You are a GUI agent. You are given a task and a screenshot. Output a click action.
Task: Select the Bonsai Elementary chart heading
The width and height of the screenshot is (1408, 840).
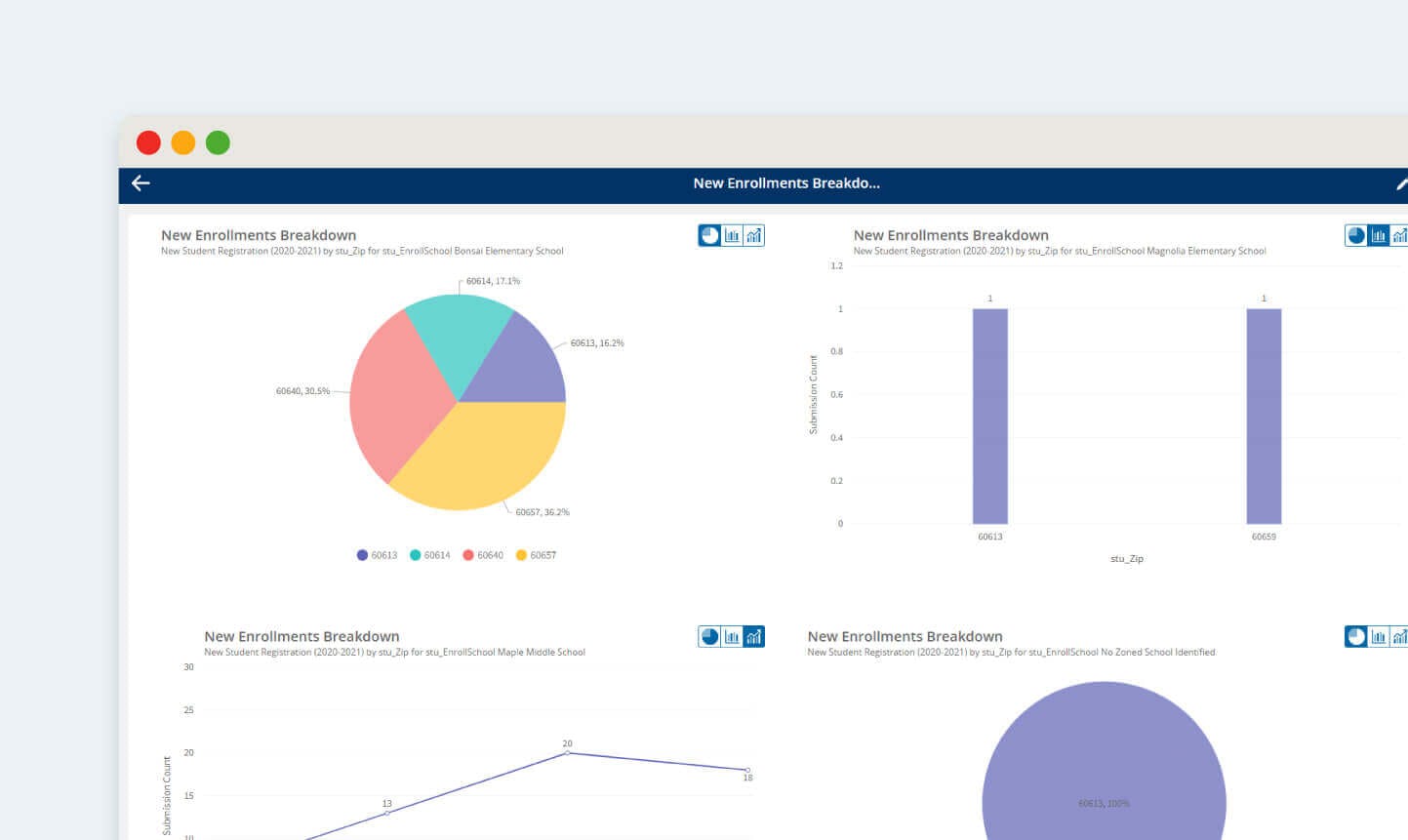[x=258, y=234]
